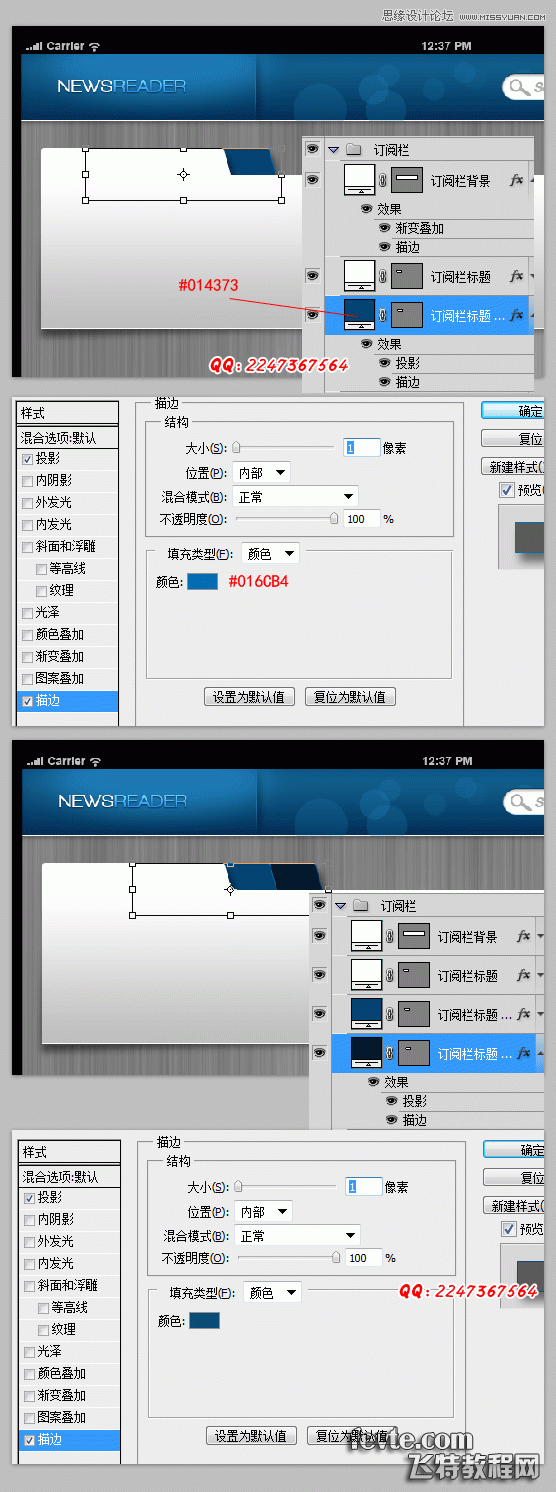This screenshot has height=1492, width=556.
Task: Toggle the 预览 checkbox in the lower dialog
Action: [509, 1229]
